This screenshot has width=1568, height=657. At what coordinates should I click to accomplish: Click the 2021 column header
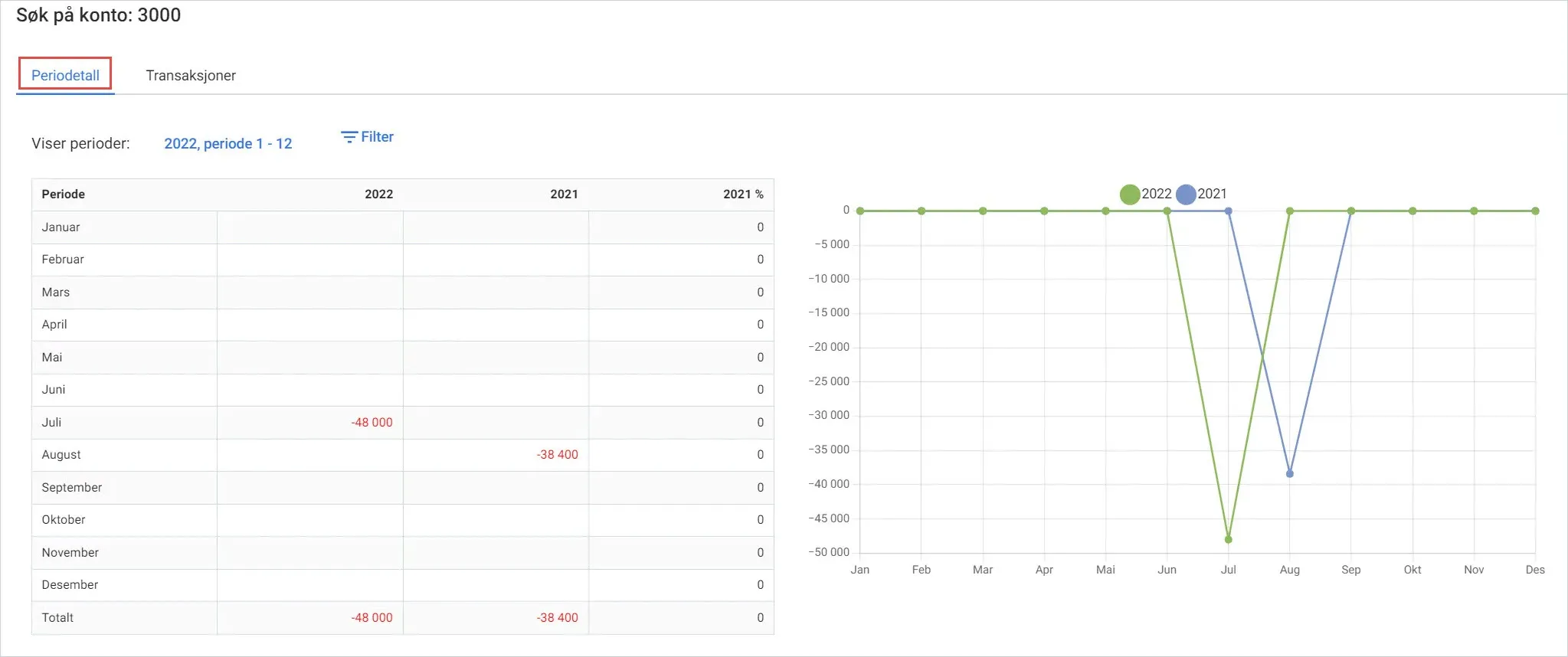564,194
